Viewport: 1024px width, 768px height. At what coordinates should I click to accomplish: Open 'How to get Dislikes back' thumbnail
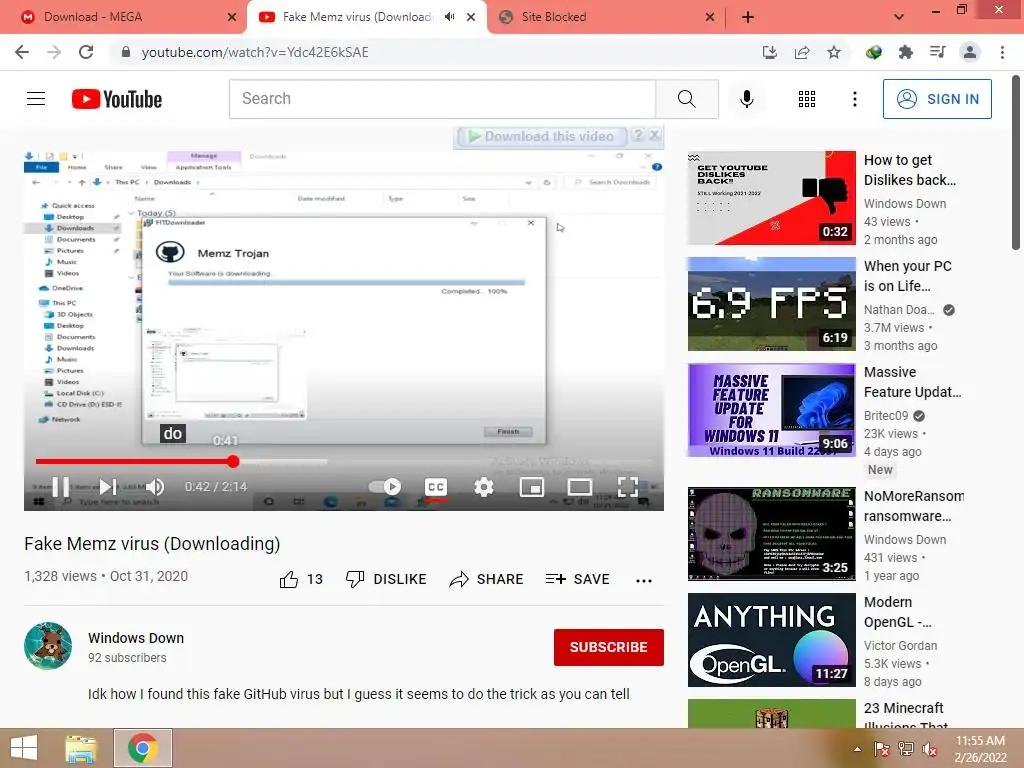tap(771, 198)
